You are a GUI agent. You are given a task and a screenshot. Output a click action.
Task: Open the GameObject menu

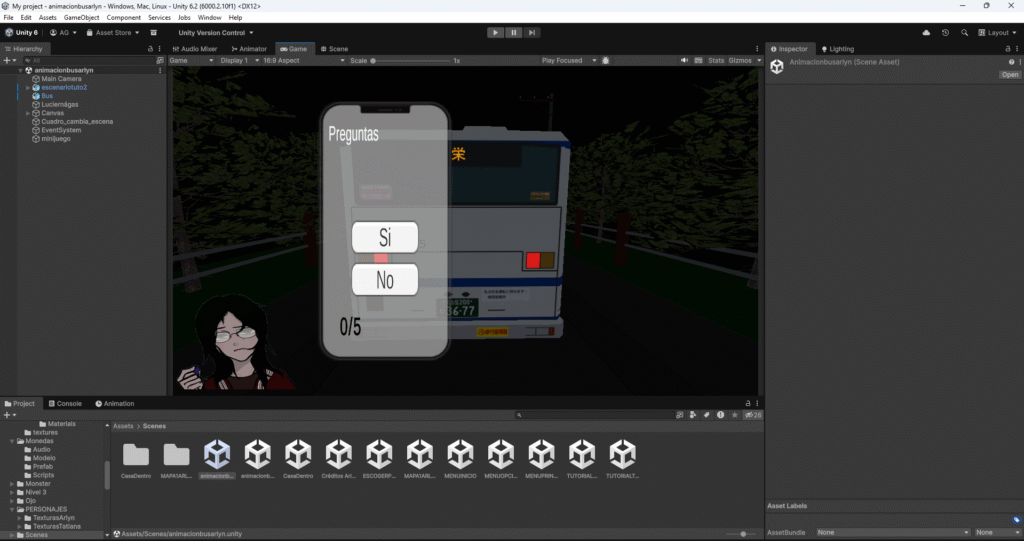(81, 18)
